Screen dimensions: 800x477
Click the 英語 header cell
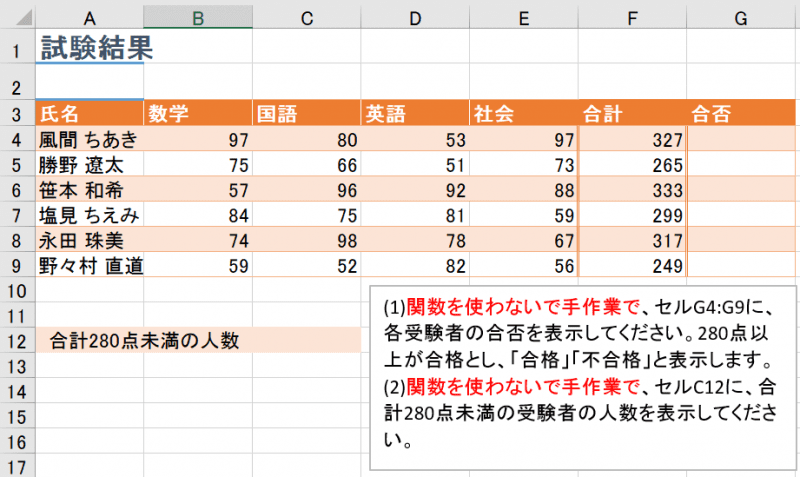[x=415, y=113]
